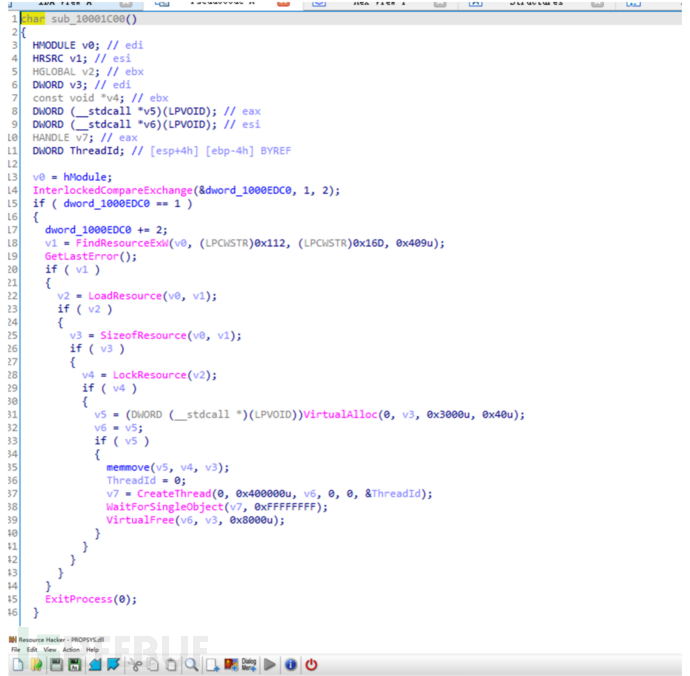The image size is (690, 676).
Task: Click the 0x400000u stack size argument
Action: tap(264, 494)
